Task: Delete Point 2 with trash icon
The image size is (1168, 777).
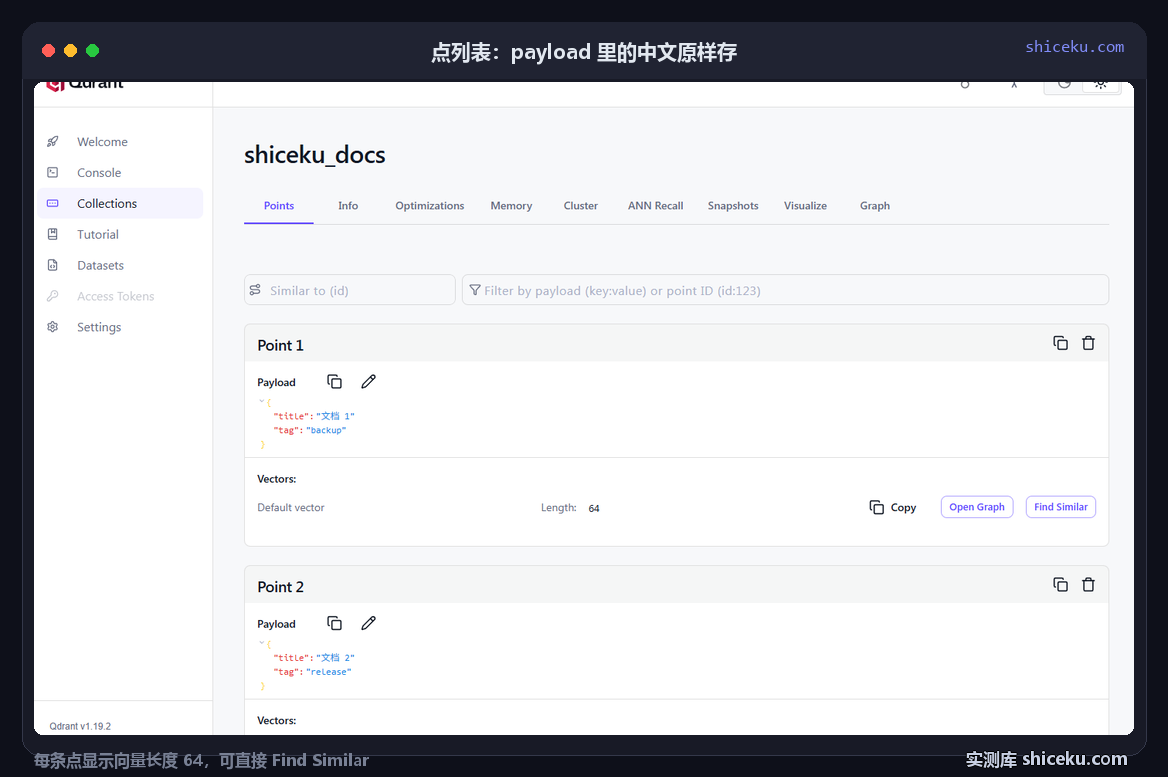Action: [1088, 585]
